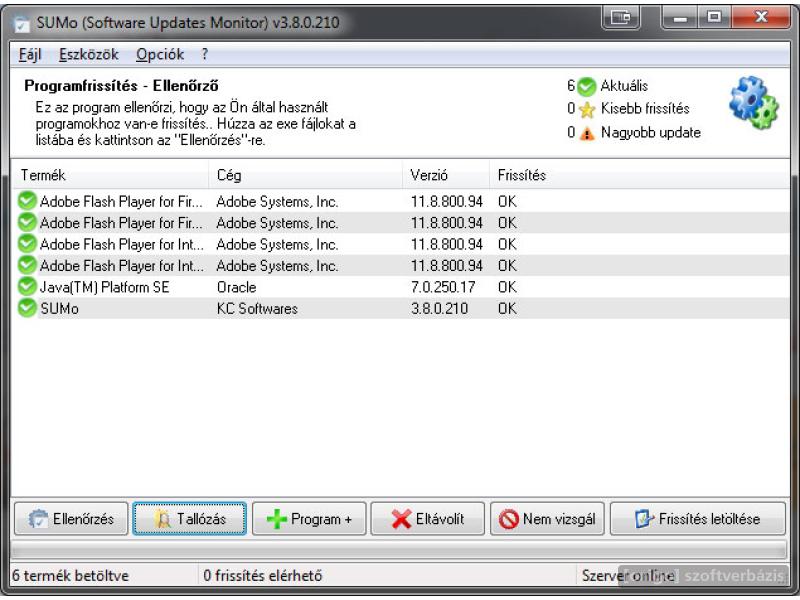The image size is (800, 600).
Task: Sort by the Termék column header
Action: [109, 175]
